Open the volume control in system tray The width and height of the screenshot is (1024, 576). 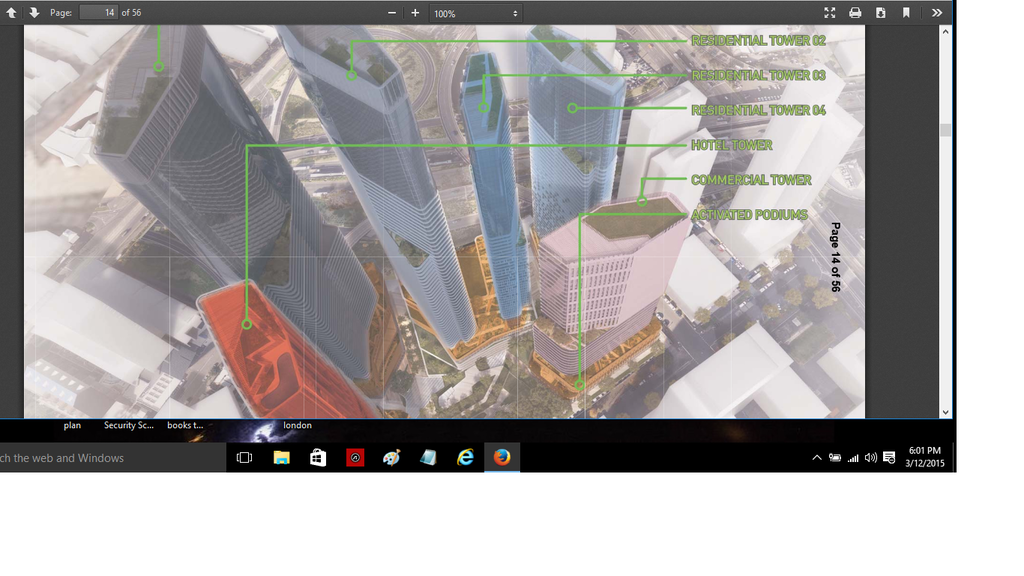click(x=870, y=458)
